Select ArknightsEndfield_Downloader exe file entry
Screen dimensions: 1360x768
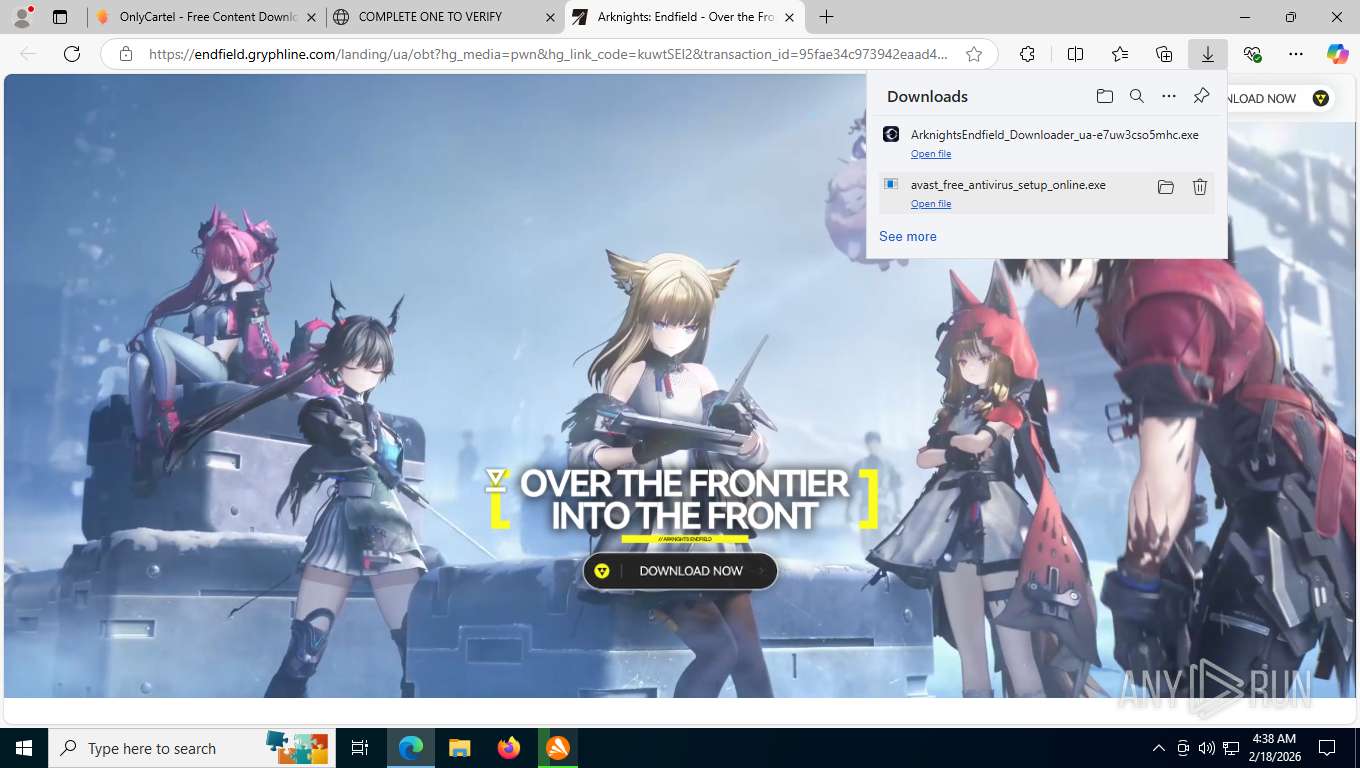(1047, 142)
